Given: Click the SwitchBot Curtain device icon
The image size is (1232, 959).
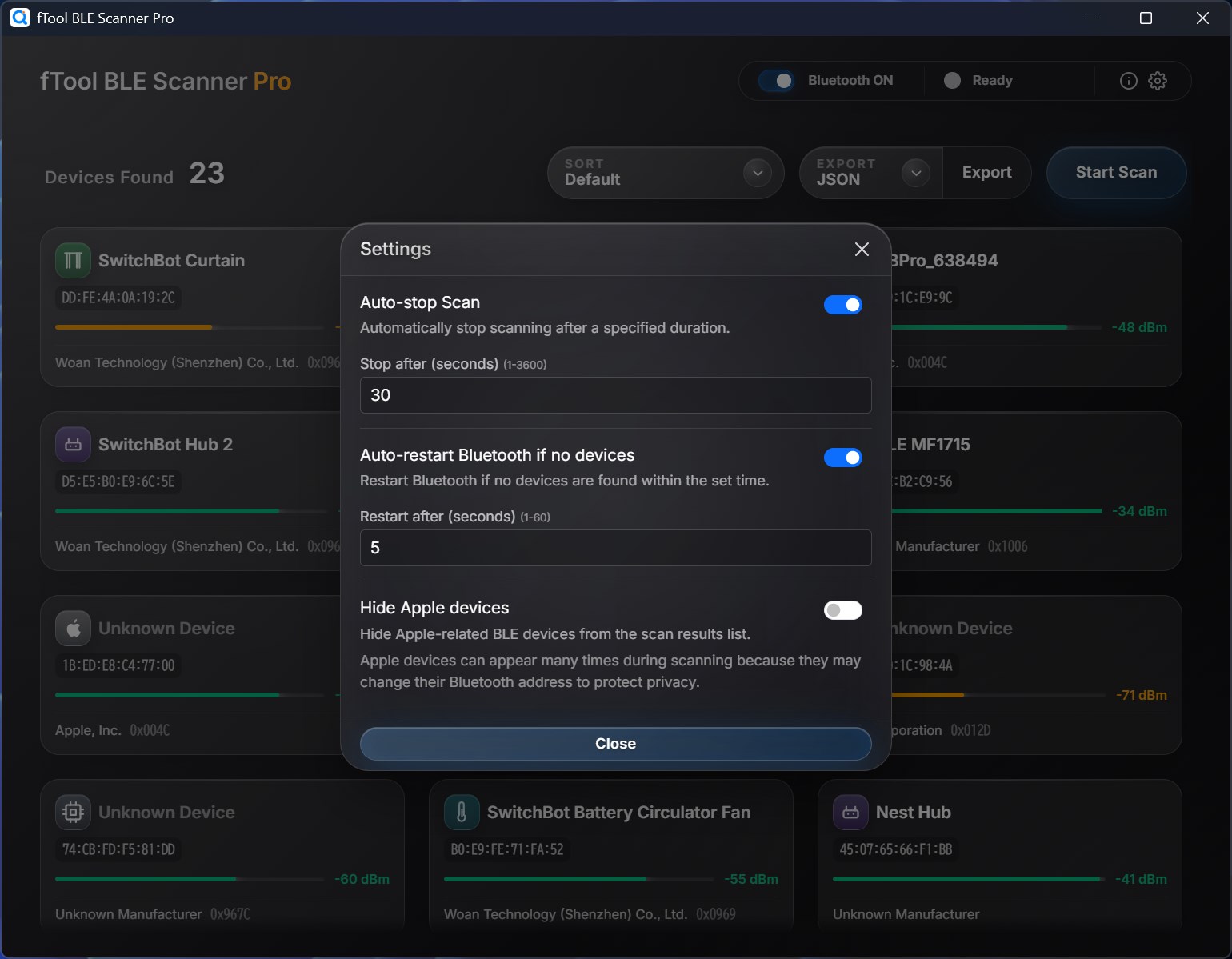Looking at the screenshot, I should coord(73,260).
